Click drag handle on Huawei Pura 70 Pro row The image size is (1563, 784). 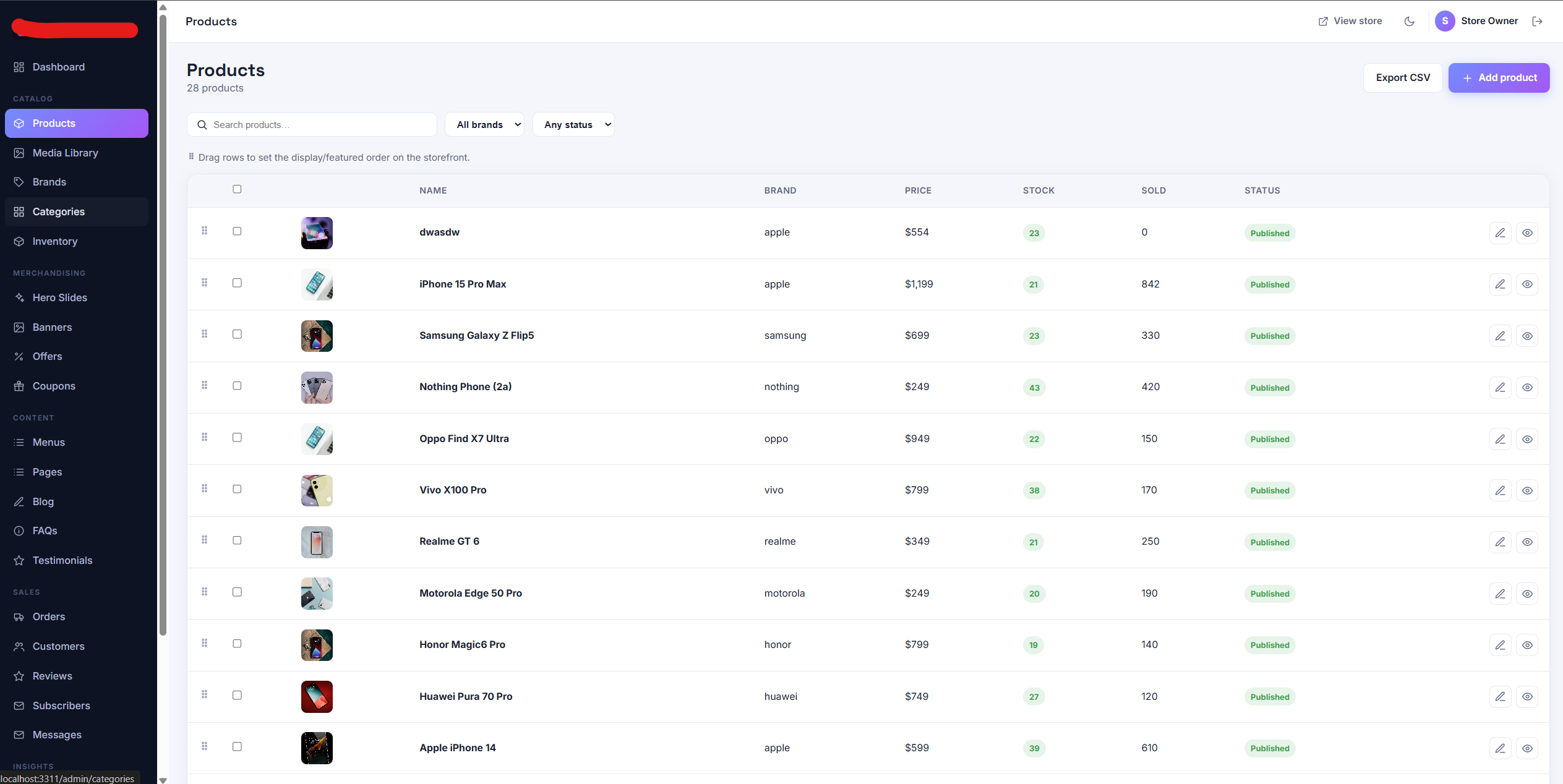[x=204, y=694]
